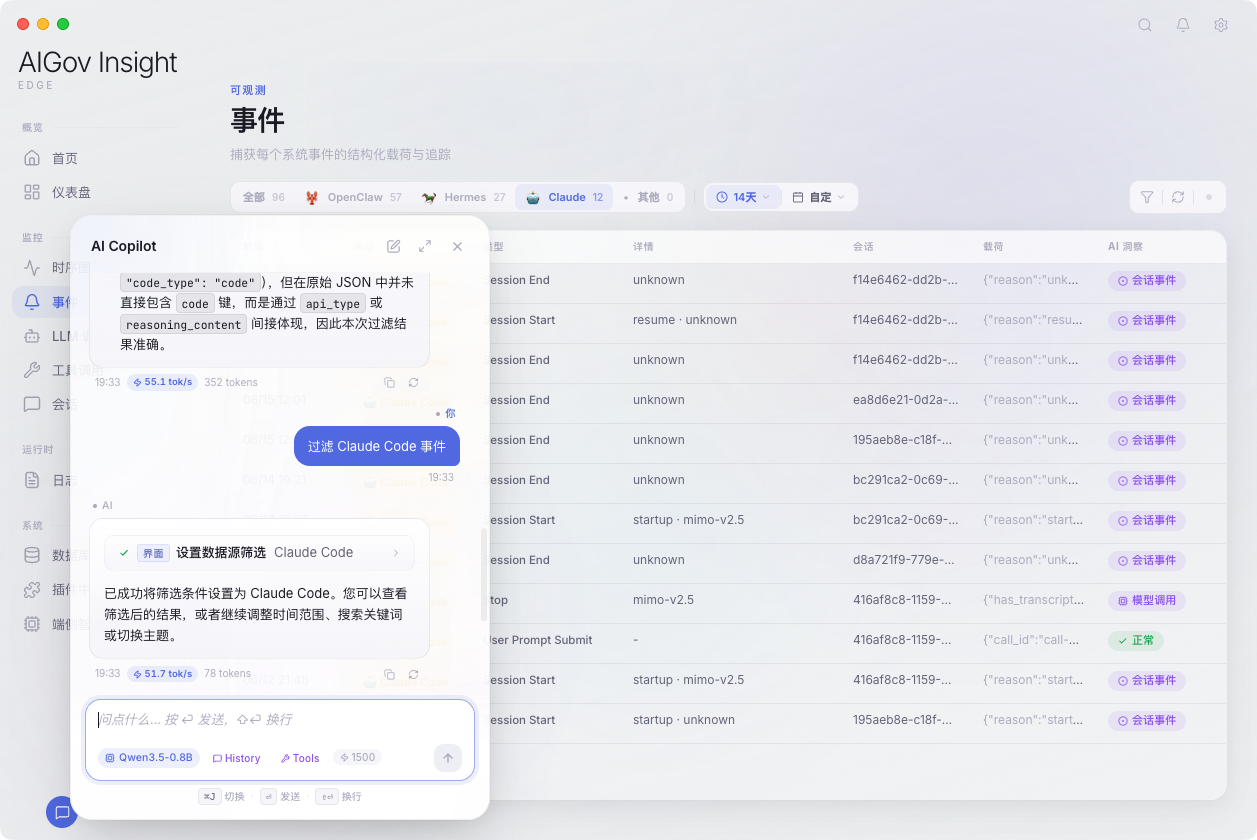Viewport: 1257px width, 840px height.
Task: Click the resume · unknown detail cell
Action: [x=685, y=320]
